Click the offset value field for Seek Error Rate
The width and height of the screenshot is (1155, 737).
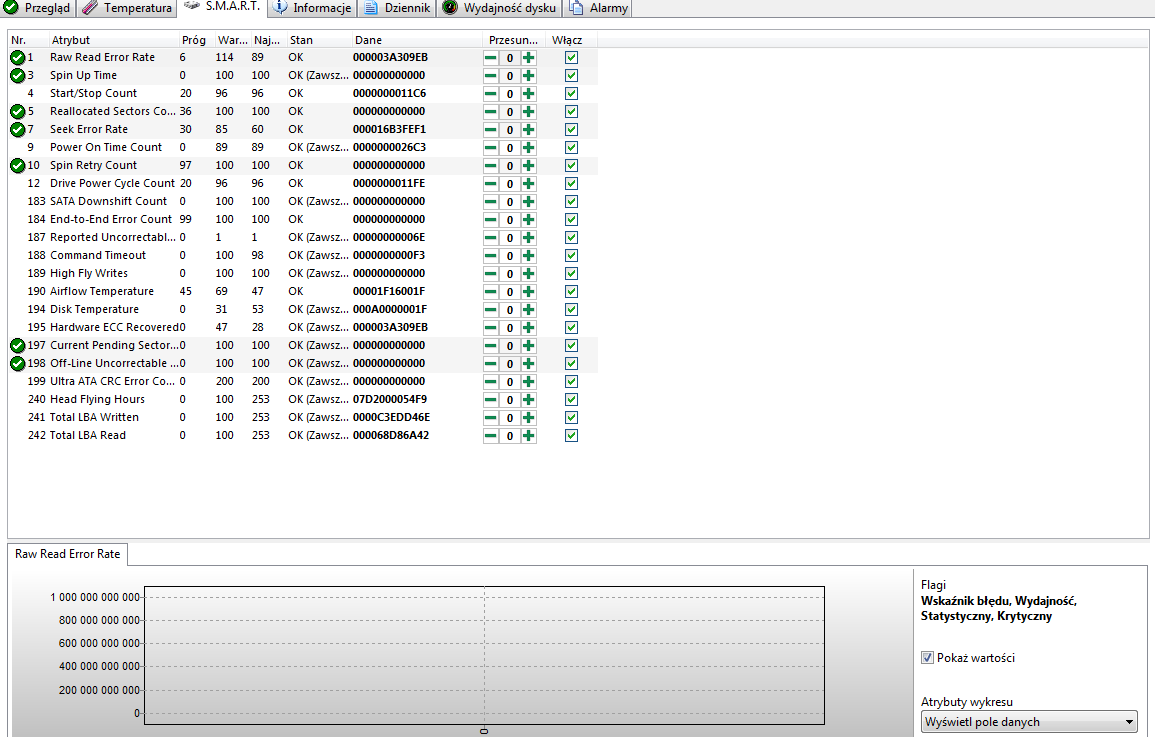(510, 130)
